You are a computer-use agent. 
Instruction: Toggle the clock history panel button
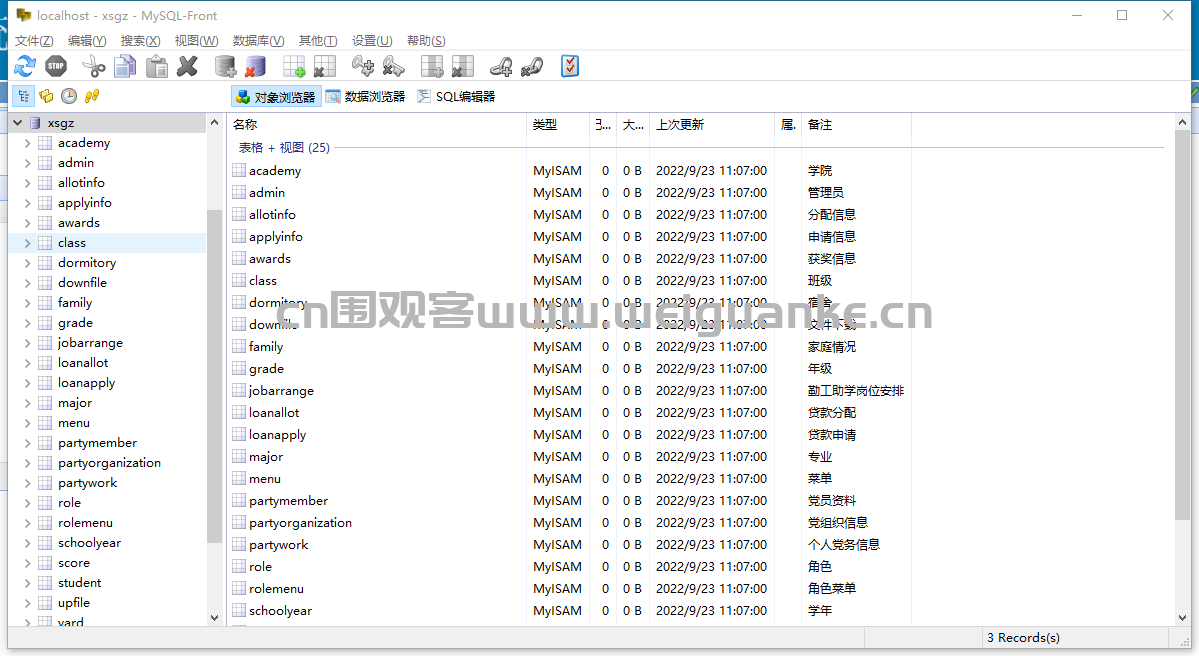coord(69,96)
